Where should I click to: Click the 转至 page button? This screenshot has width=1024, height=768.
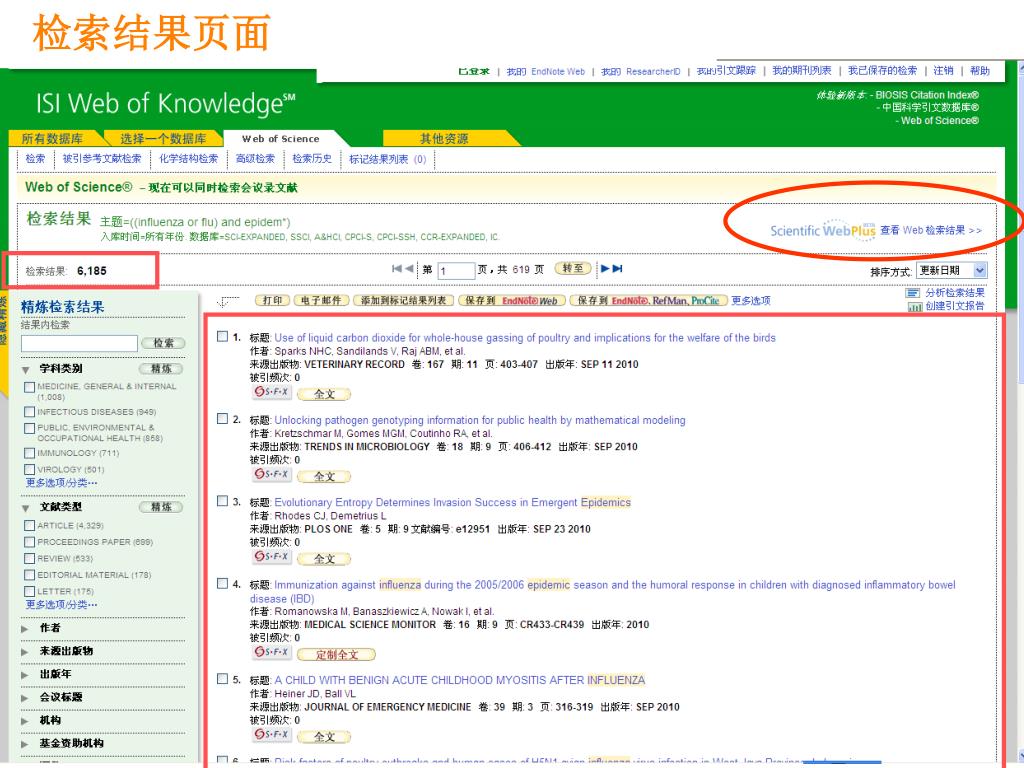(x=573, y=268)
